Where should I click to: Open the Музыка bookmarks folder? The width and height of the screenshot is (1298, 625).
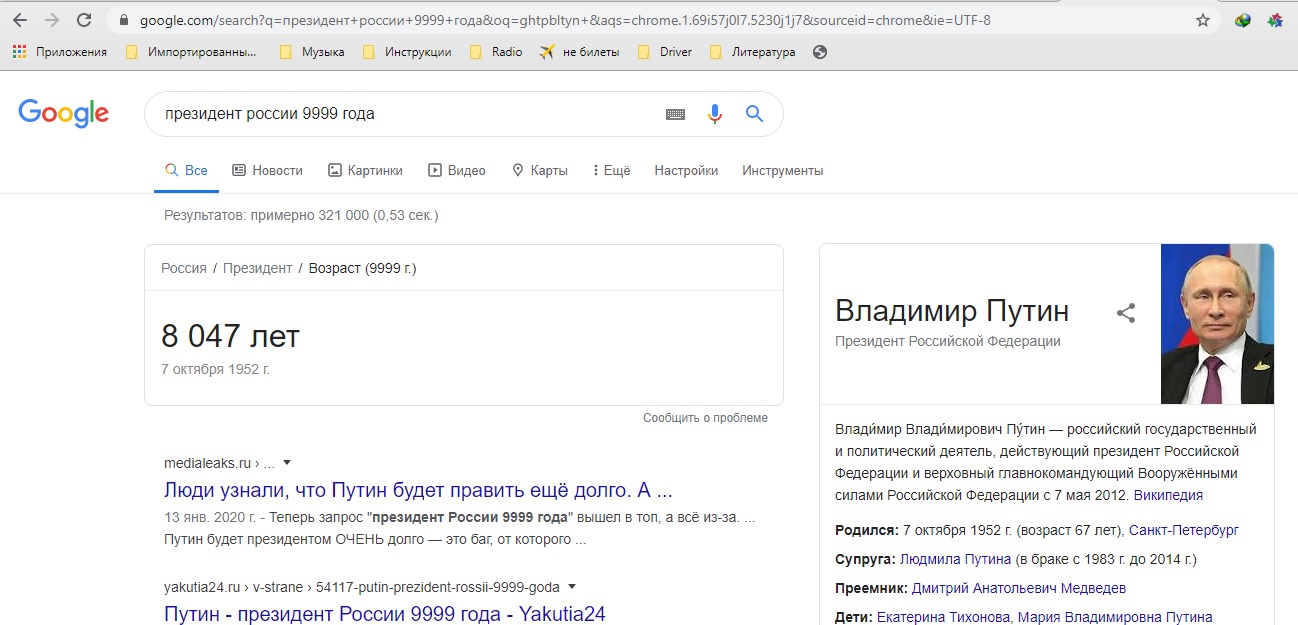312,52
